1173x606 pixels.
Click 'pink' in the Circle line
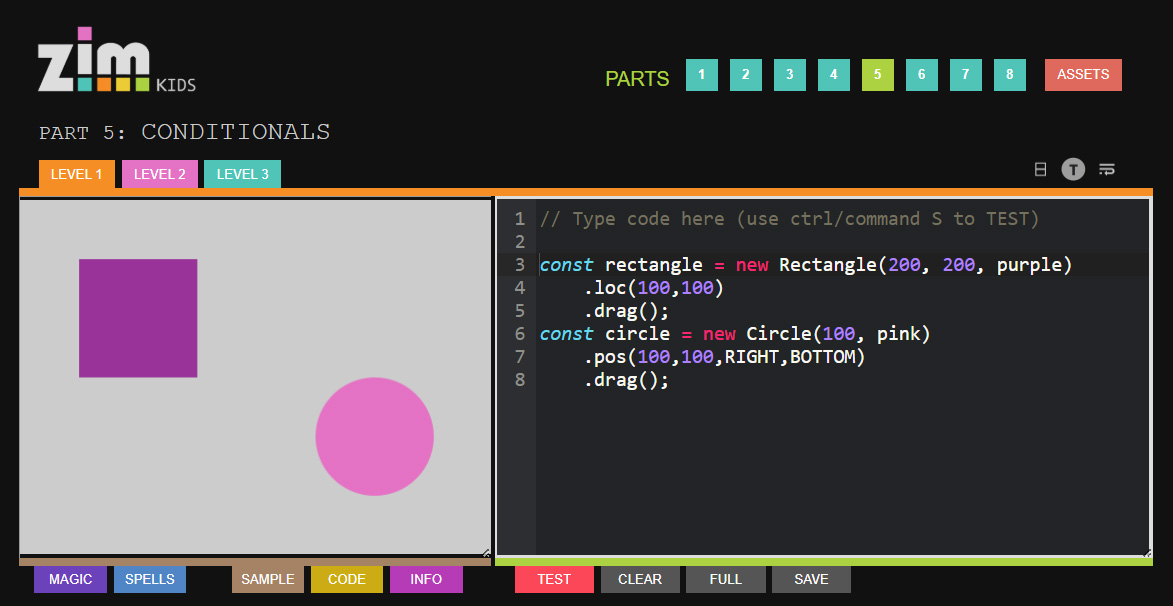coord(898,334)
